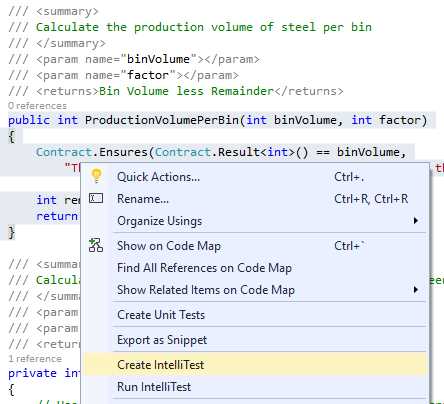Viewport: 444px width, 404px height.
Task: Choose Run IntelliTest
Action: click(x=255, y=387)
